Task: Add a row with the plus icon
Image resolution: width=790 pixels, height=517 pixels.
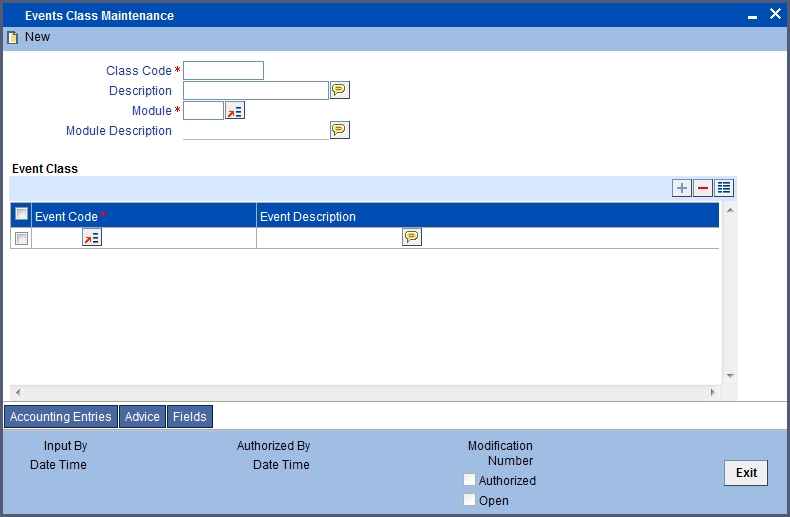Action: click(x=682, y=188)
